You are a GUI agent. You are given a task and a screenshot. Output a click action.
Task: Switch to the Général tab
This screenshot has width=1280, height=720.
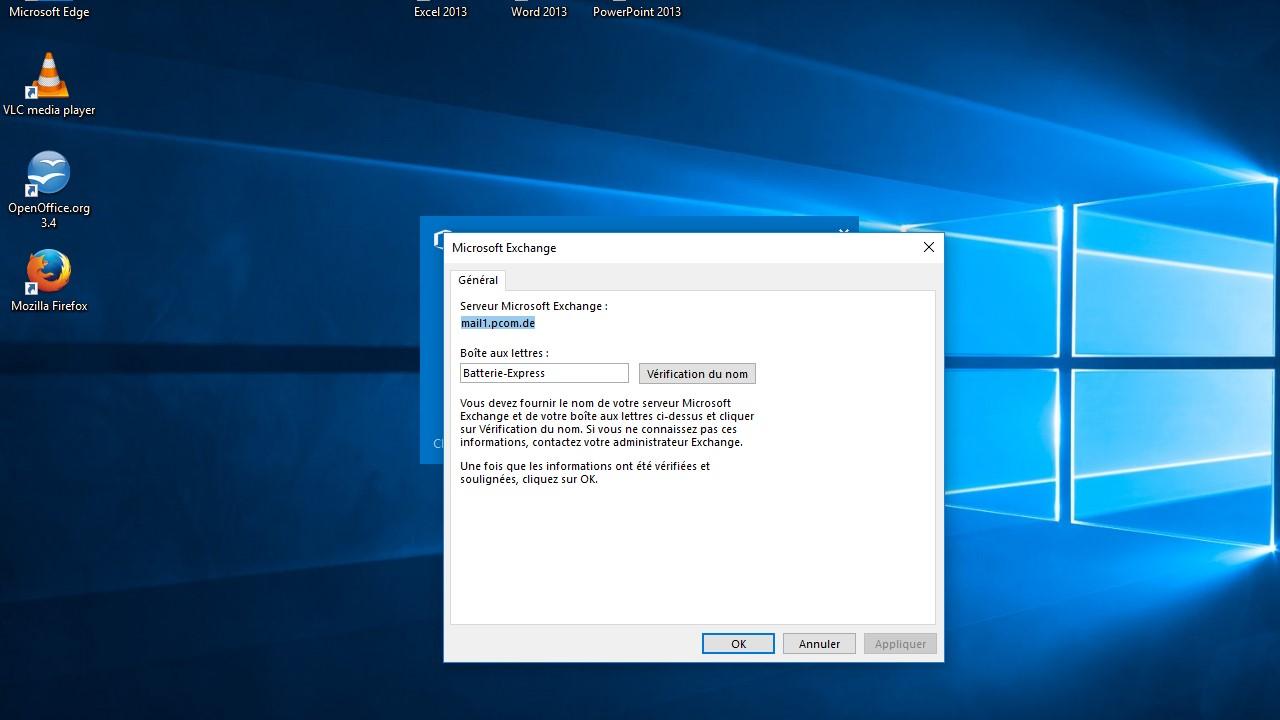[x=478, y=280]
